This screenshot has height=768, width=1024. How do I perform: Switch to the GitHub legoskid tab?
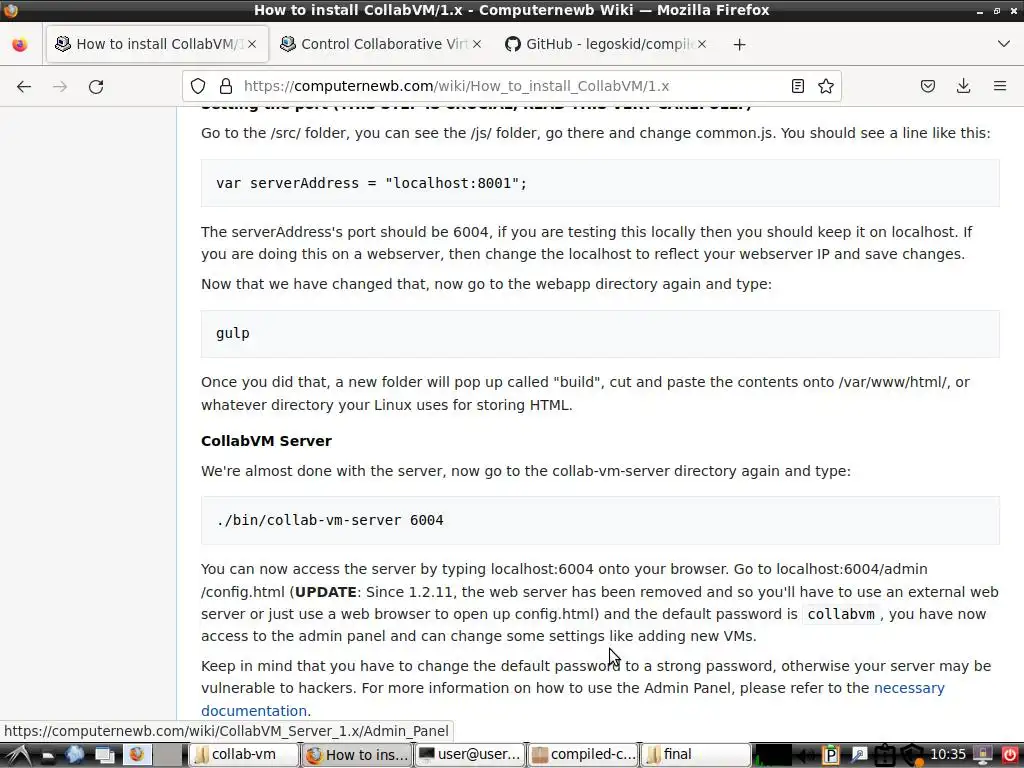pyautogui.click(x=606, y=44)
